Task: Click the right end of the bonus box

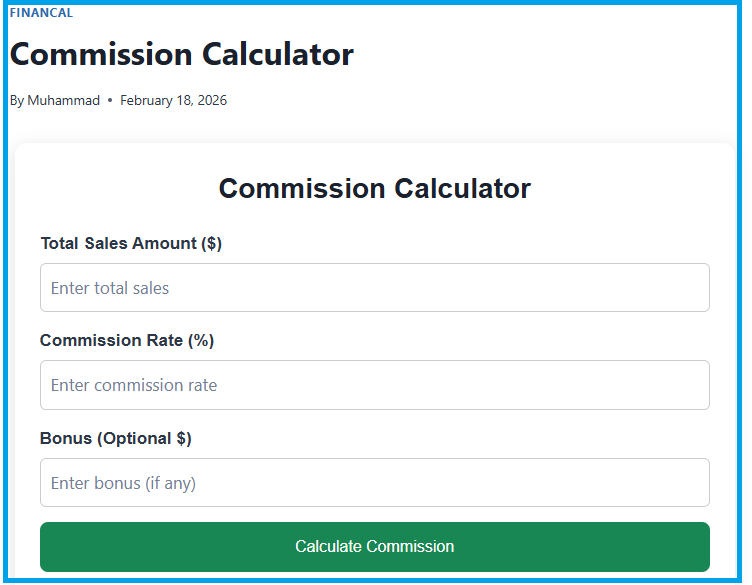Action: click(x=690, y=483)
